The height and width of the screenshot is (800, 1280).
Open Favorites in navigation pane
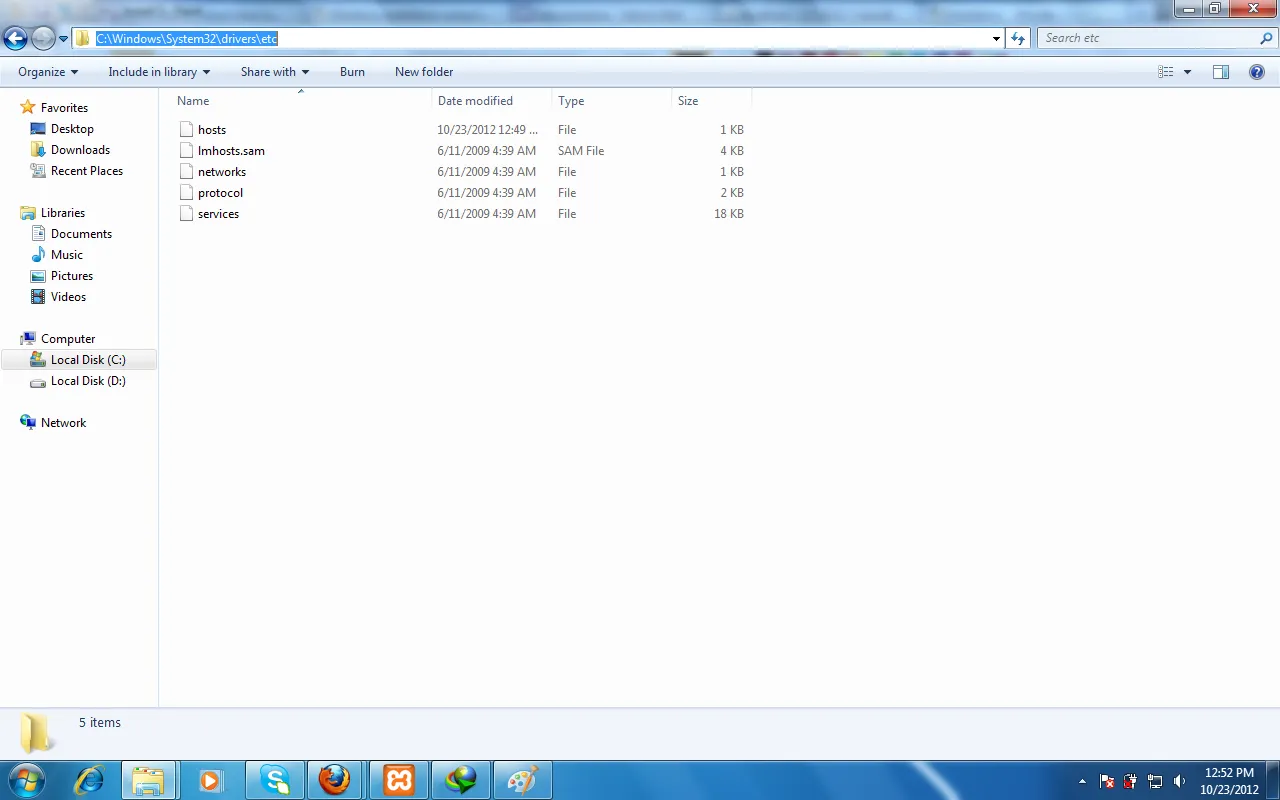click(64, 108)
